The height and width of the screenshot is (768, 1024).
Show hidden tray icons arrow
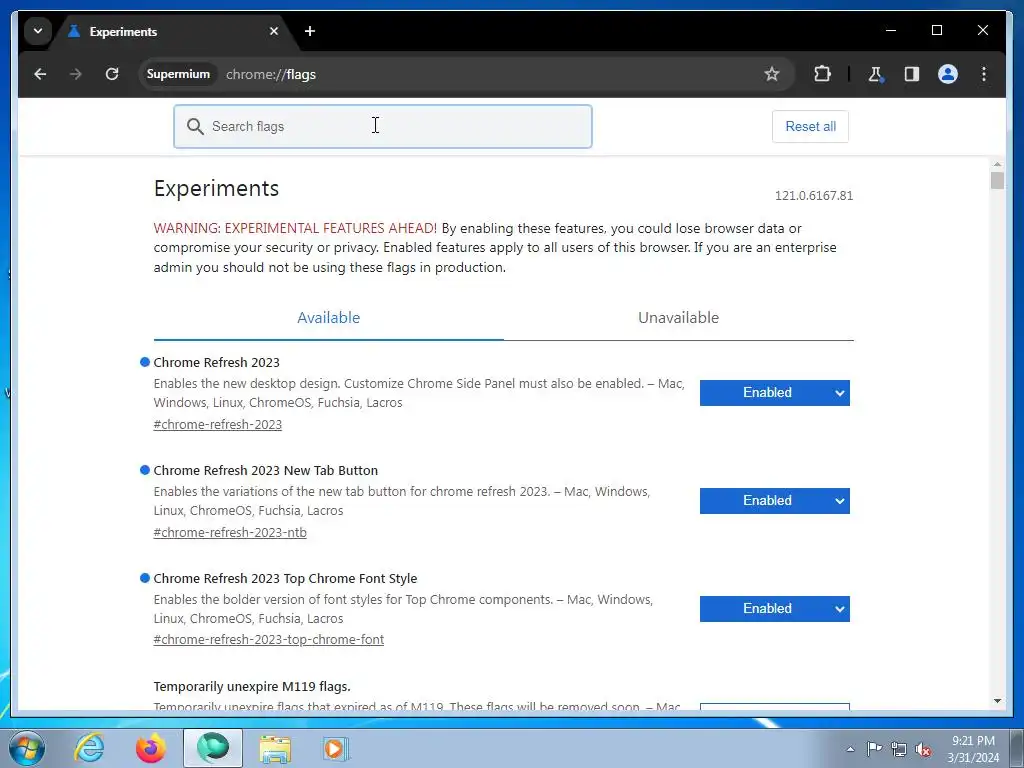click(850, 749)
